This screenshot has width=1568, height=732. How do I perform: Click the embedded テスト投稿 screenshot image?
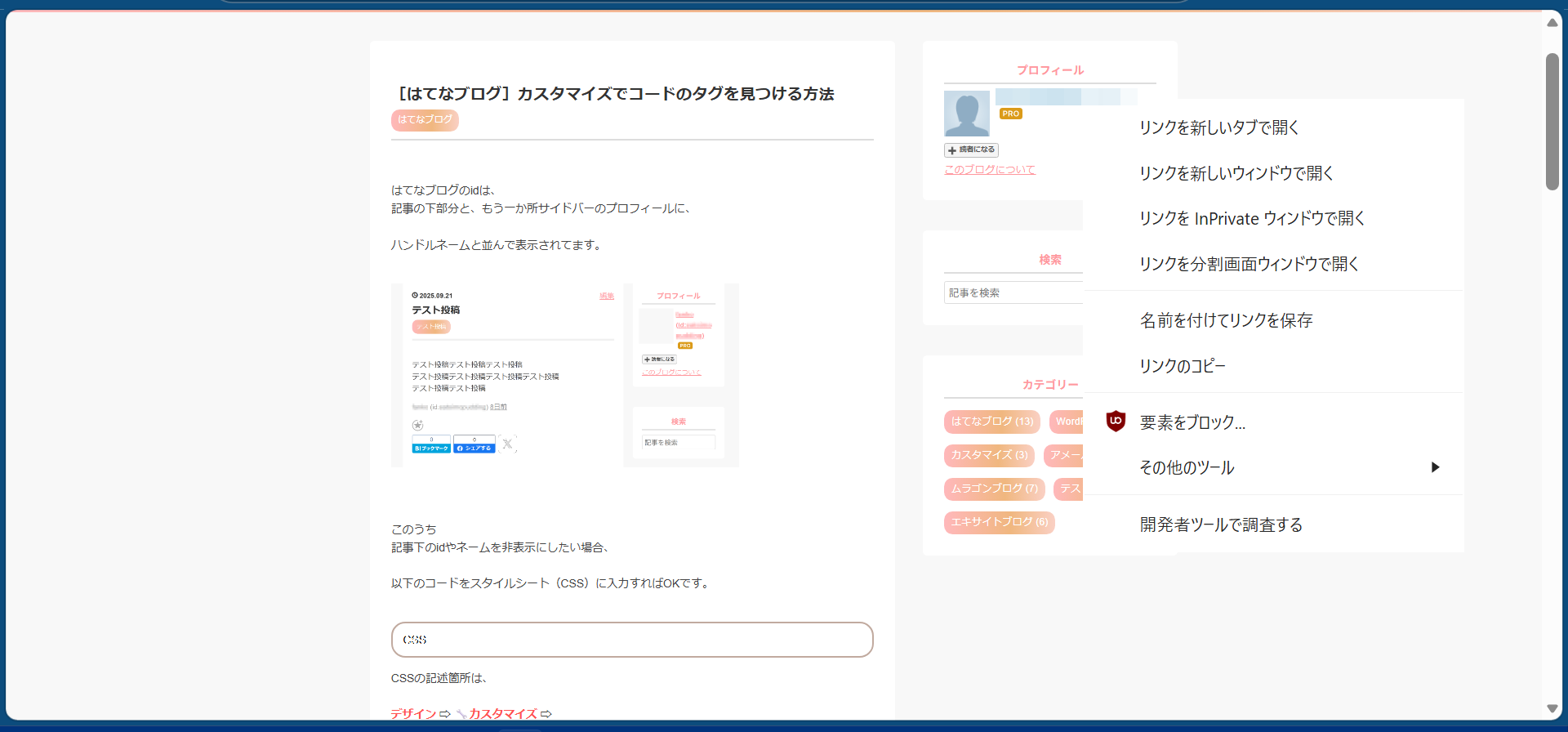coord(565,375)
